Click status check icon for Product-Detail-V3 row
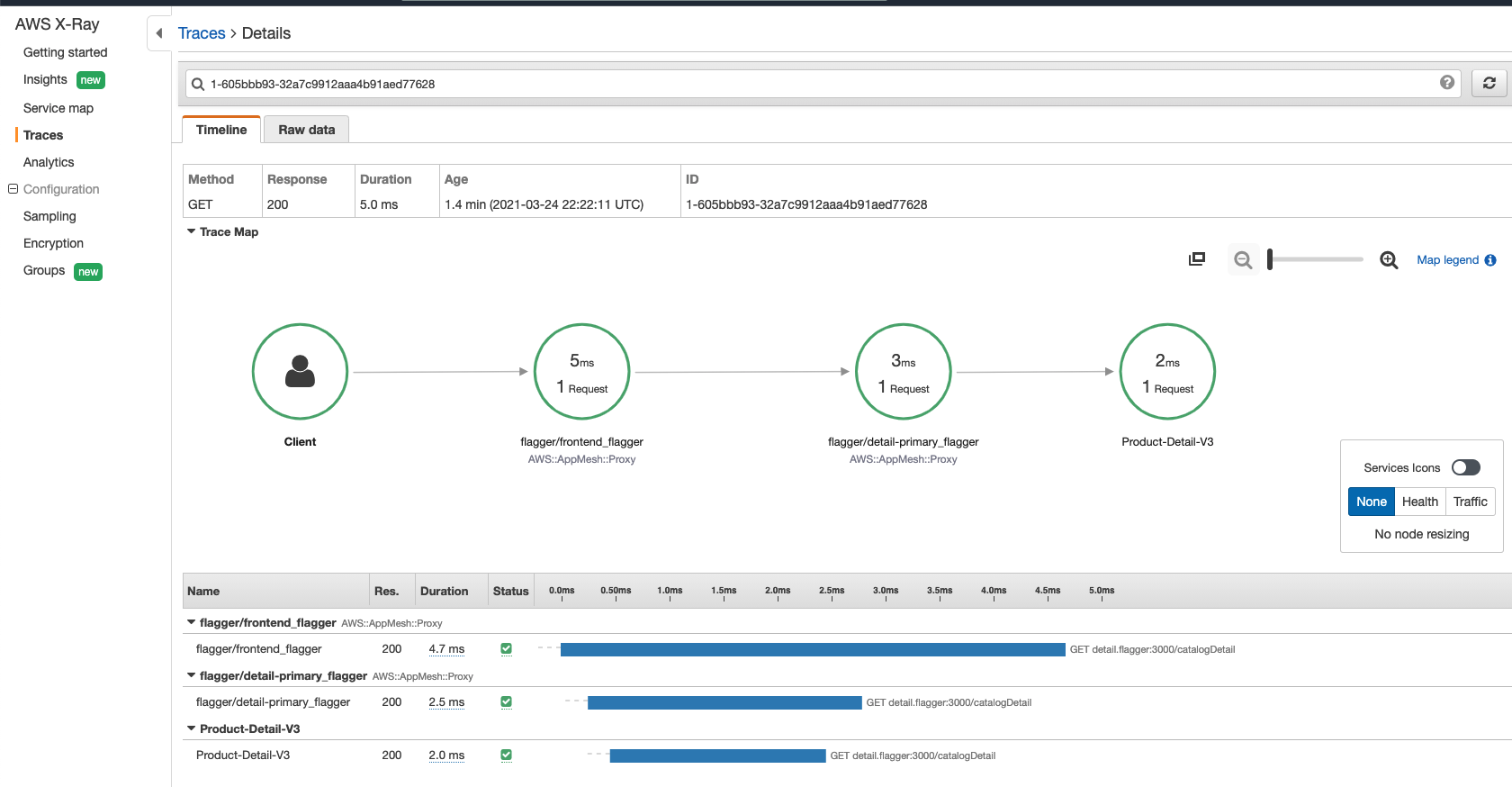 pyautogui.click(x=506, y=755)
